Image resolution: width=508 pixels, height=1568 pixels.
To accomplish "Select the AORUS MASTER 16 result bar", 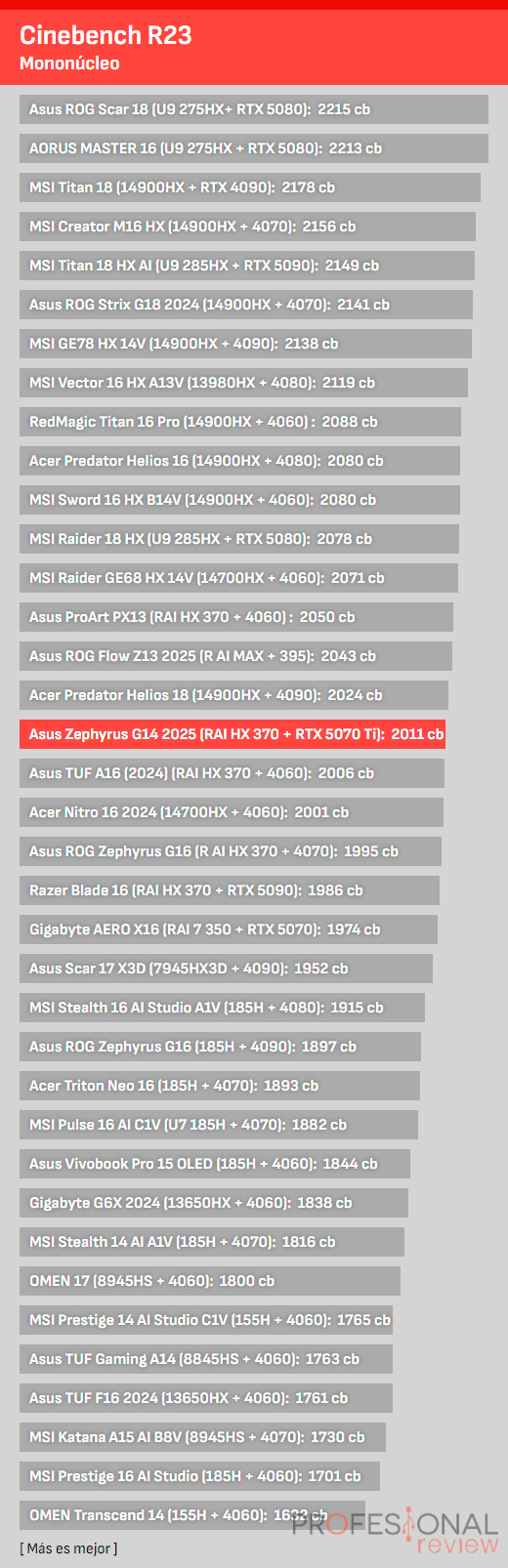I will click(253, 148).
